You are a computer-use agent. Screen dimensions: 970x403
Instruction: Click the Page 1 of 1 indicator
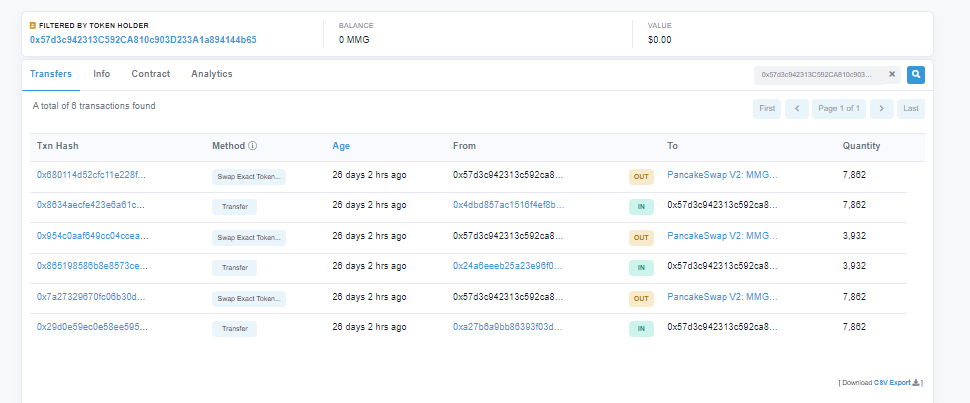839,108
